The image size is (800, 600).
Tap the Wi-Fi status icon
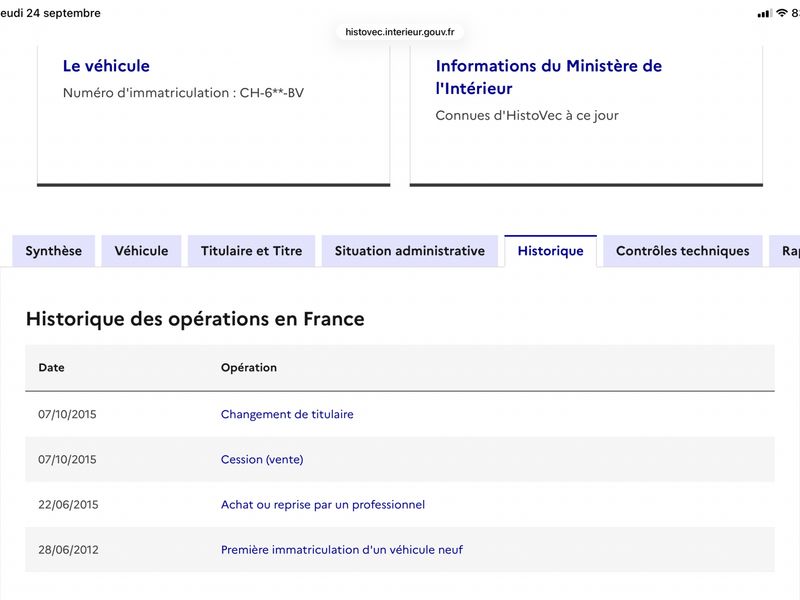pos(782,13)
